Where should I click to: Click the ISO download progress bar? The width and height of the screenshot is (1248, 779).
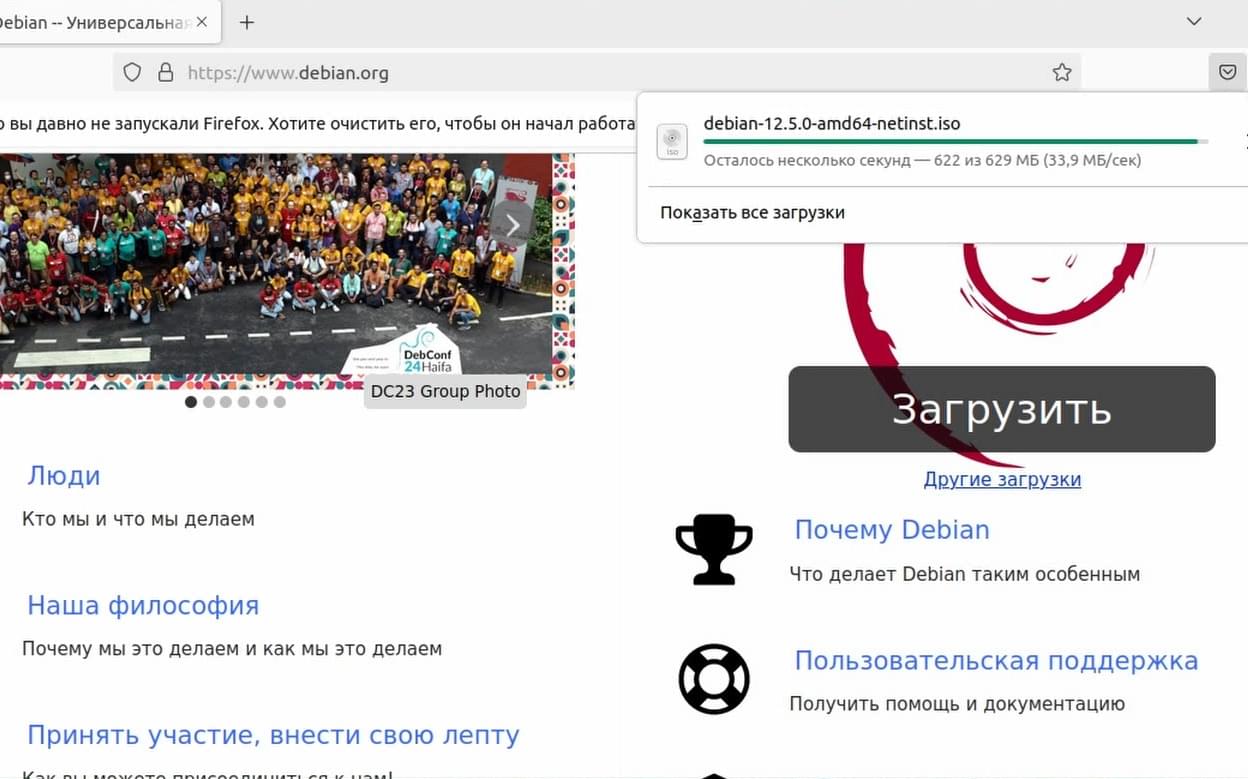click(x=955, y=142)
